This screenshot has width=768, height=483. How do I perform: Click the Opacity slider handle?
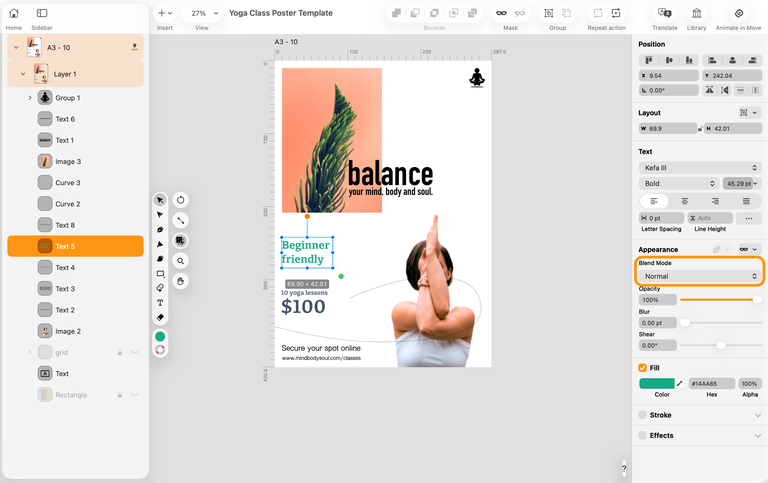pyautogui.click(x=757, y=300)
